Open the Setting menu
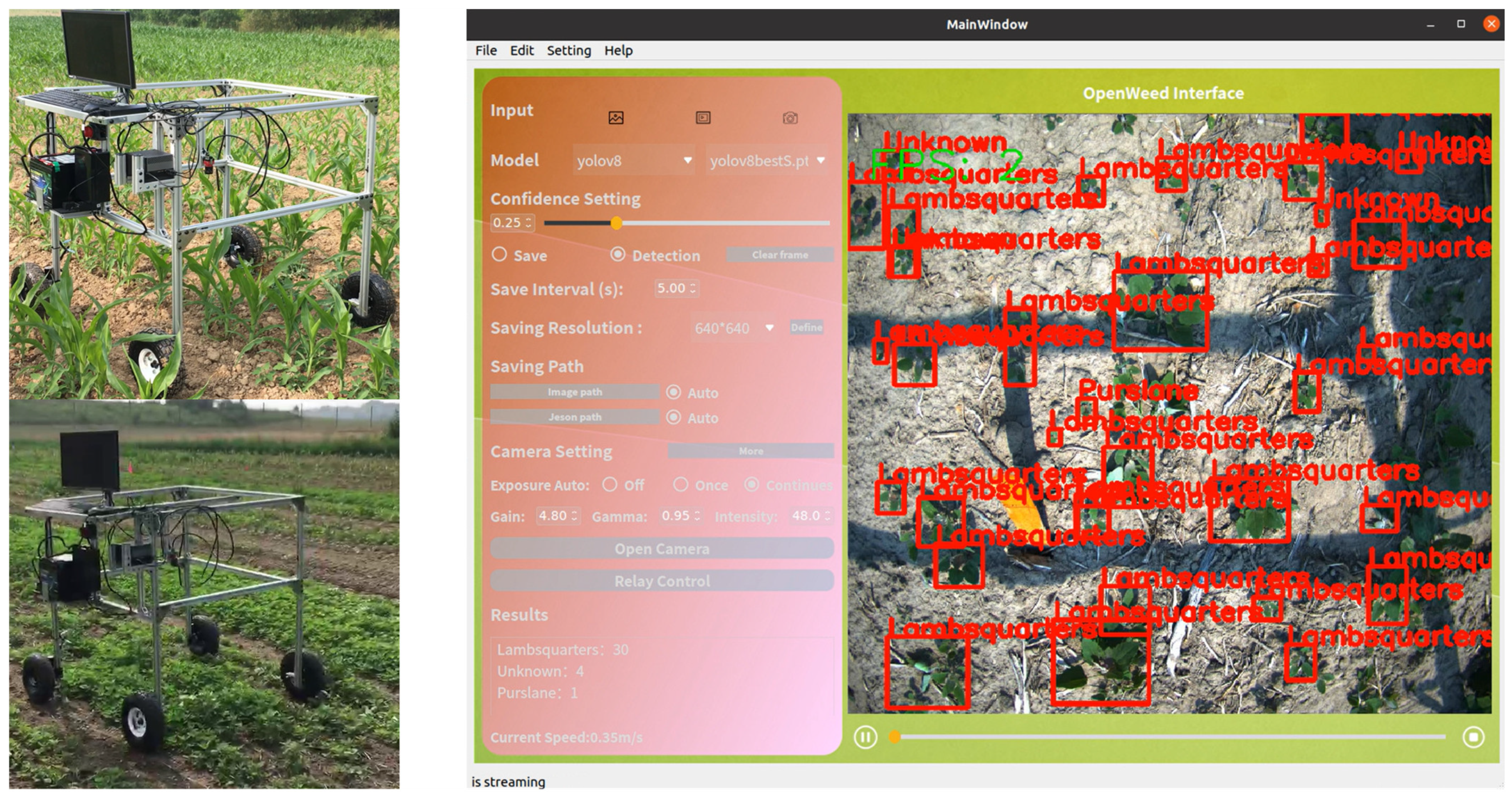This screenshot has width=1512, height=797. 568,50
